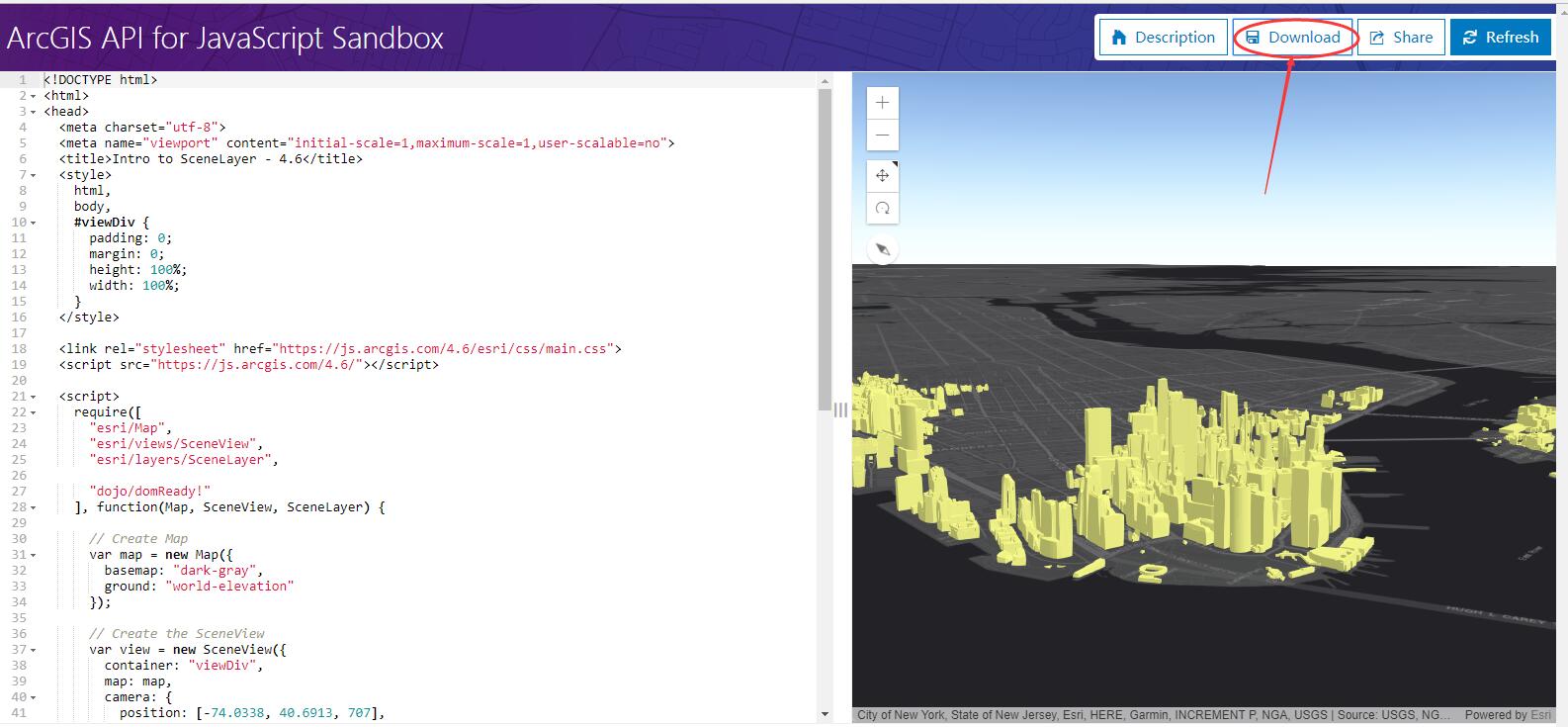Click the main.css stylesheet URL
The image size is (1568, 727).
click(444, 349)
